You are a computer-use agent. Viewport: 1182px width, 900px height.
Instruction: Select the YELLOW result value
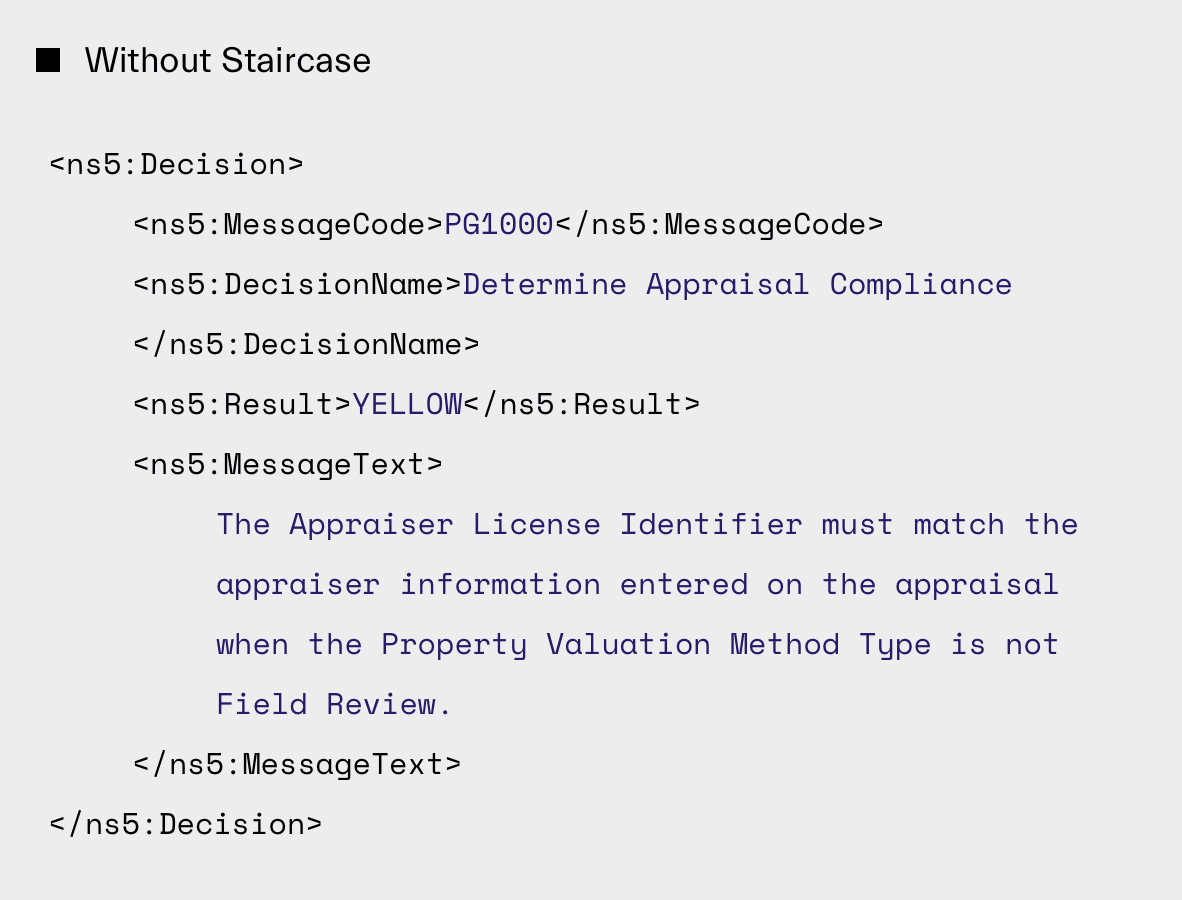click(x=408, y=405)
